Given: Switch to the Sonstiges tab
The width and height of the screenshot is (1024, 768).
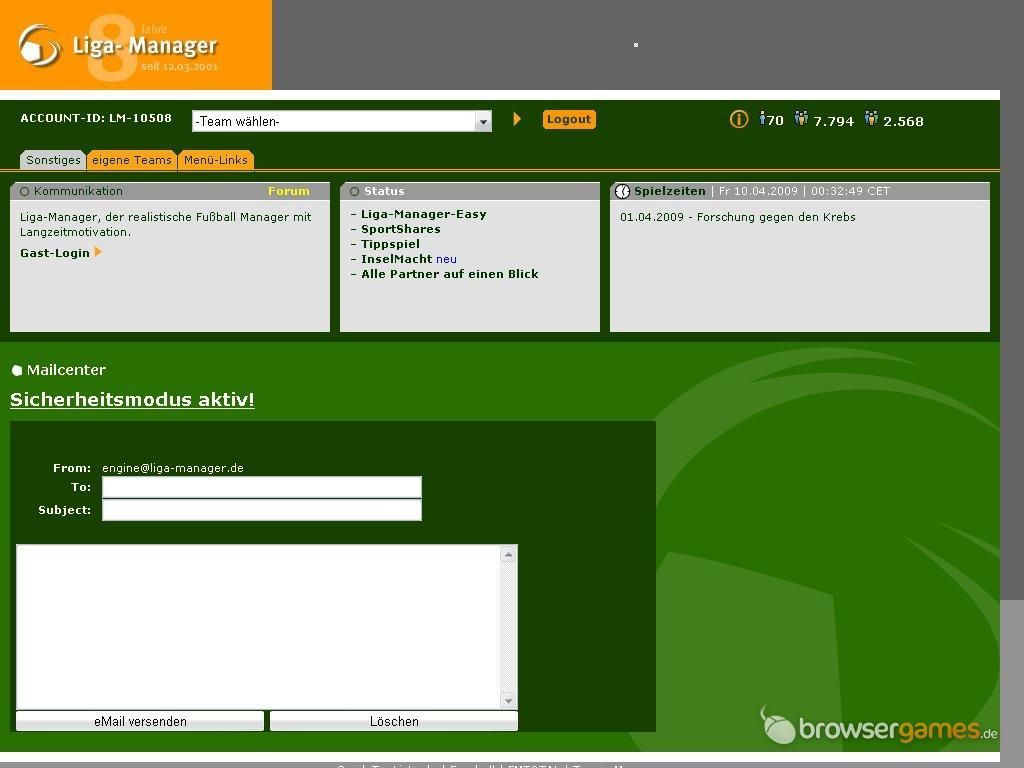Looking at the screenshot, I should point(53,160).
